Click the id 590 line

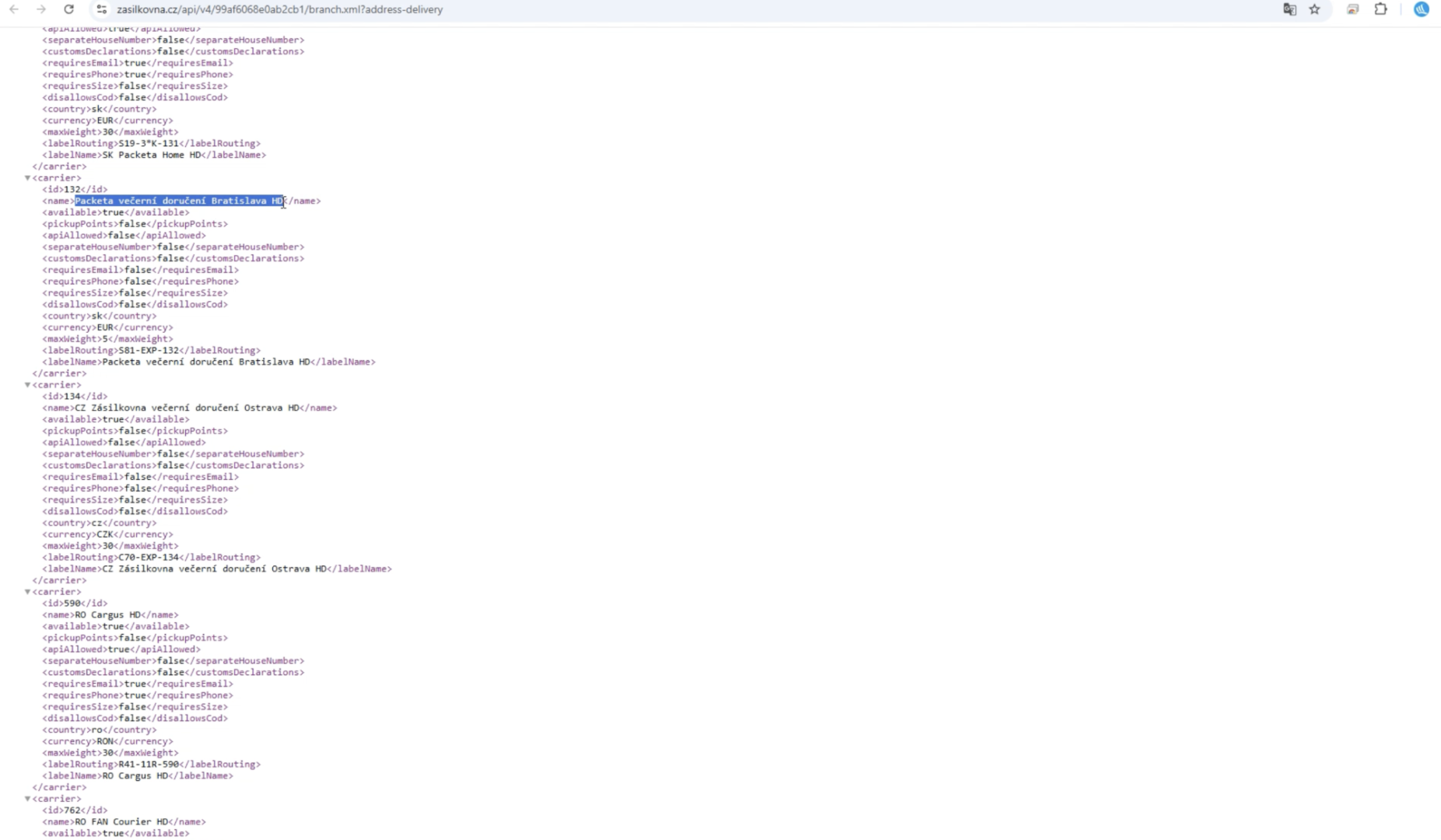click(75, 603)
